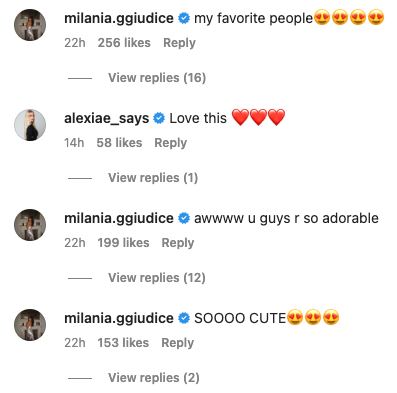The height and width of the screenshot is (393, 397).
Task: View the 199 likes list
Action: coord(123,243)
